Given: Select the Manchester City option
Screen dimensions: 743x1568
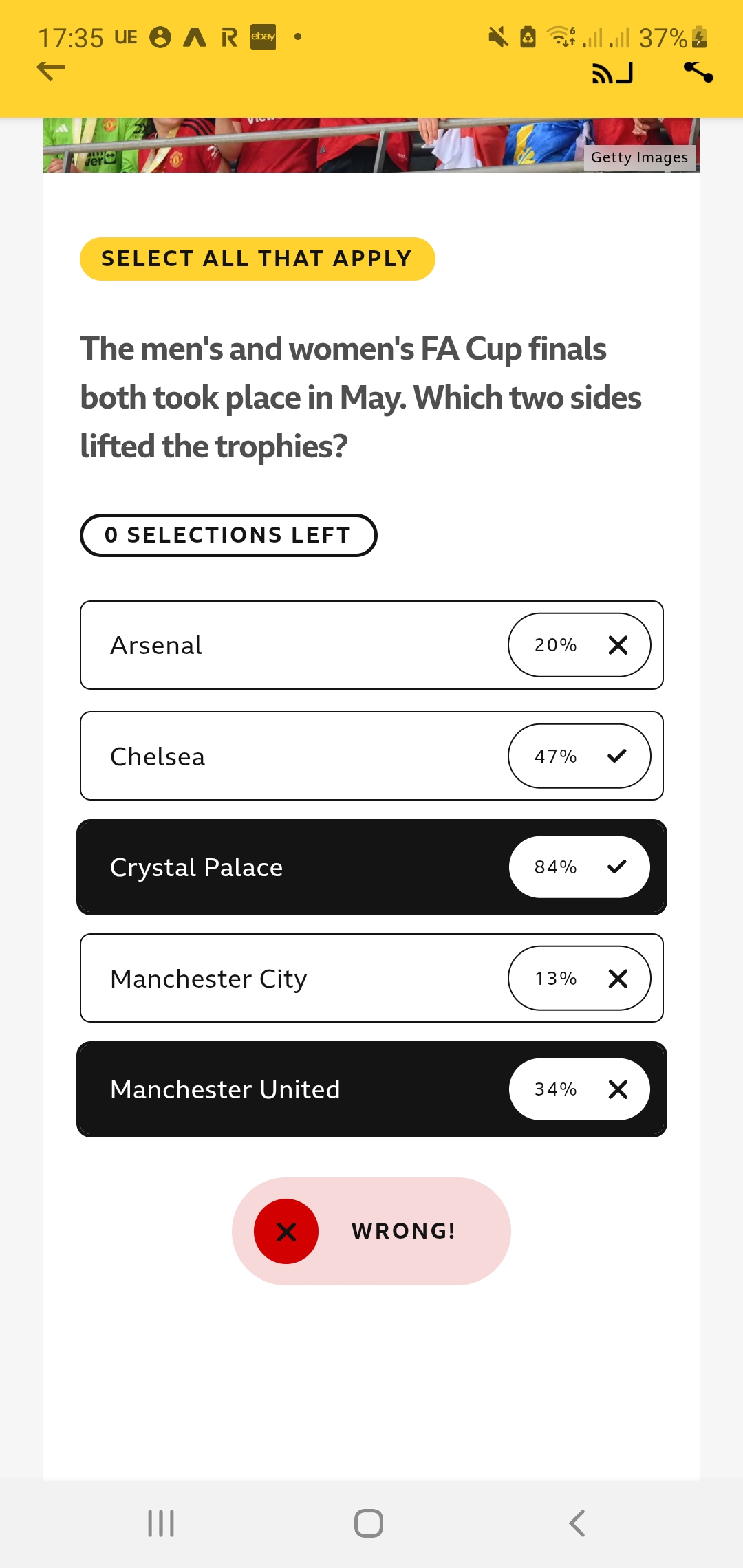Looking at the screenshot, I should pos(371,978).
